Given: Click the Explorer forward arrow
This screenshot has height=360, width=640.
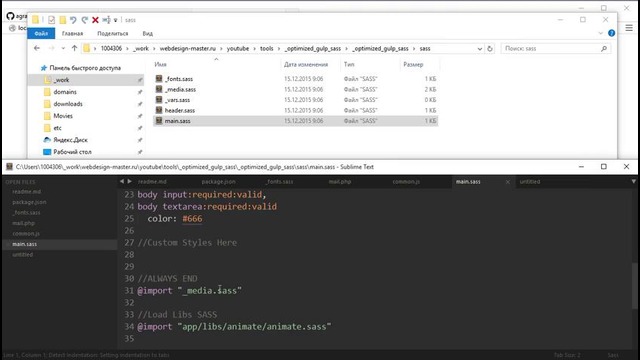Looking at the screenshot, I should pyautogui.click(x=51, y=48).
